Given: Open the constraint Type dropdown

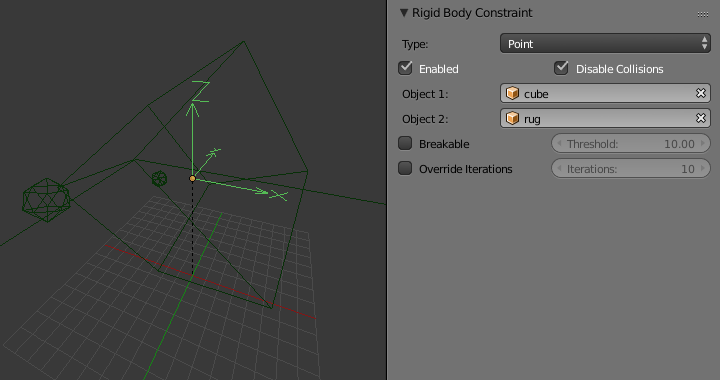Looking at the screenshot, I should tap(605, 44).
